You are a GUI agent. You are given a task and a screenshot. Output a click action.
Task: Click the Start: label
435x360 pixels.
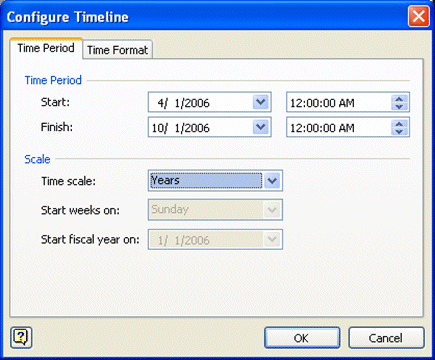click(x=55, y=102)
